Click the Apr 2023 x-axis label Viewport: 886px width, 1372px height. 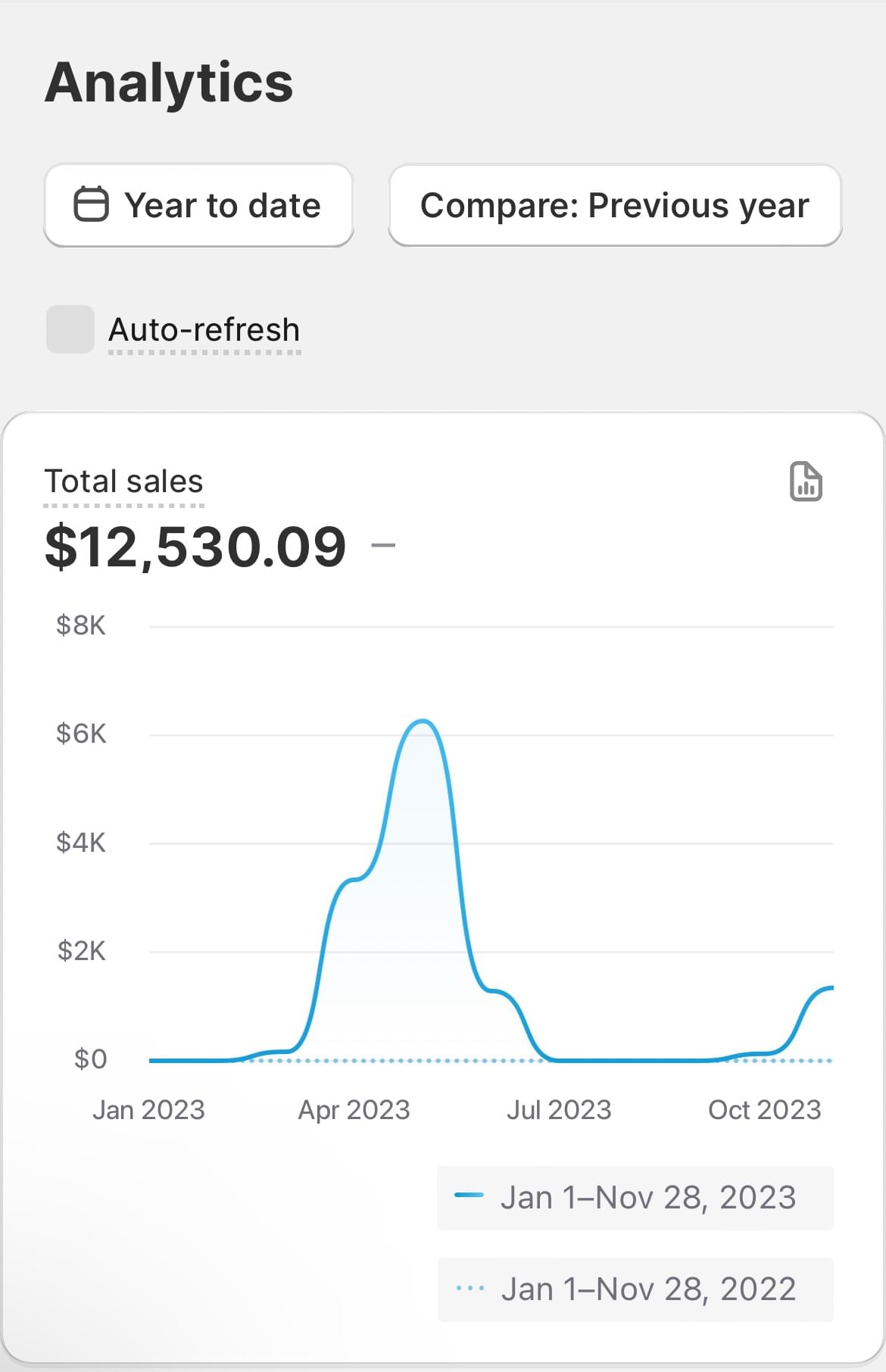(354, 1110)
